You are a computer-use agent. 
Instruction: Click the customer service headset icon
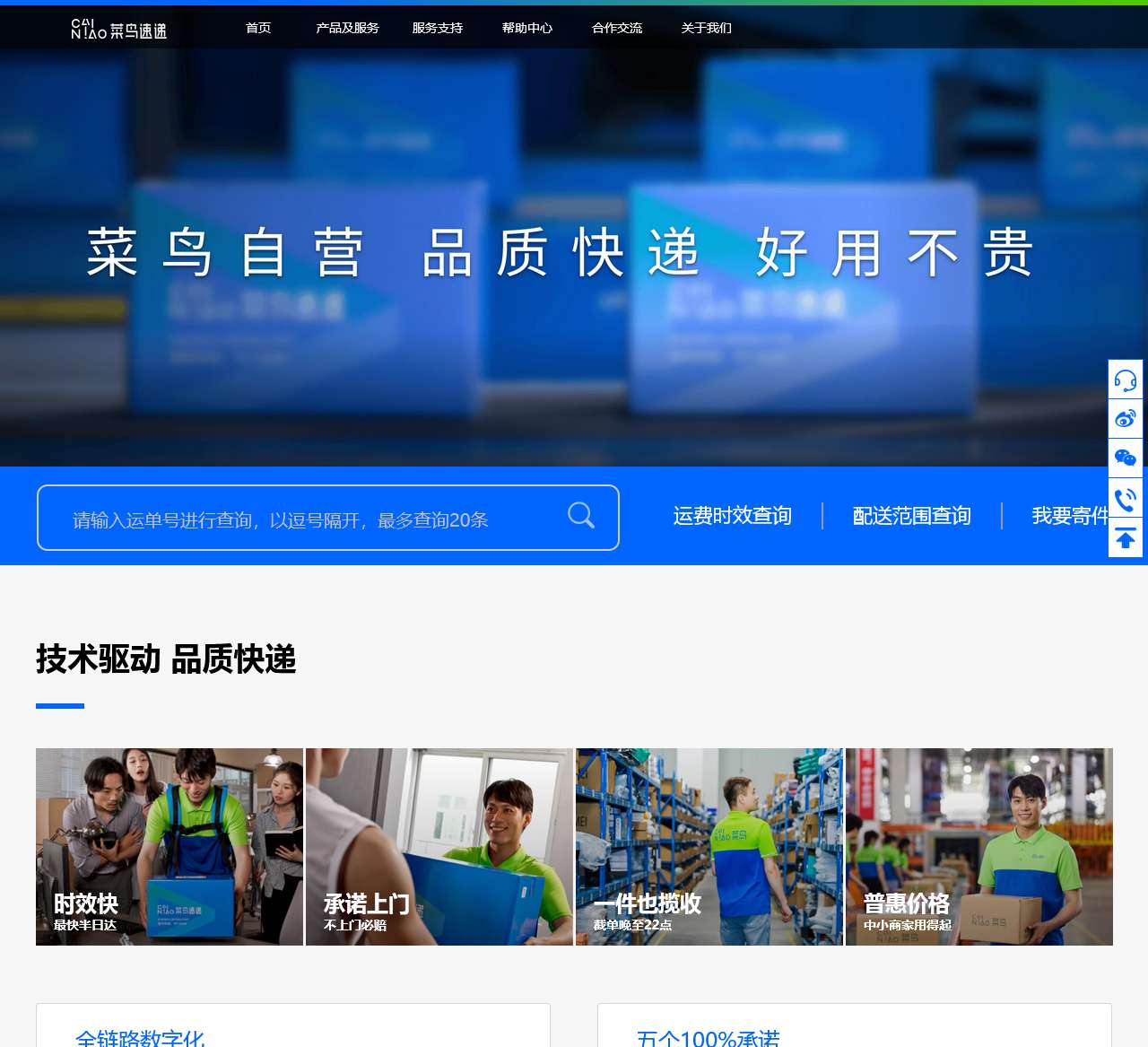1126,380
